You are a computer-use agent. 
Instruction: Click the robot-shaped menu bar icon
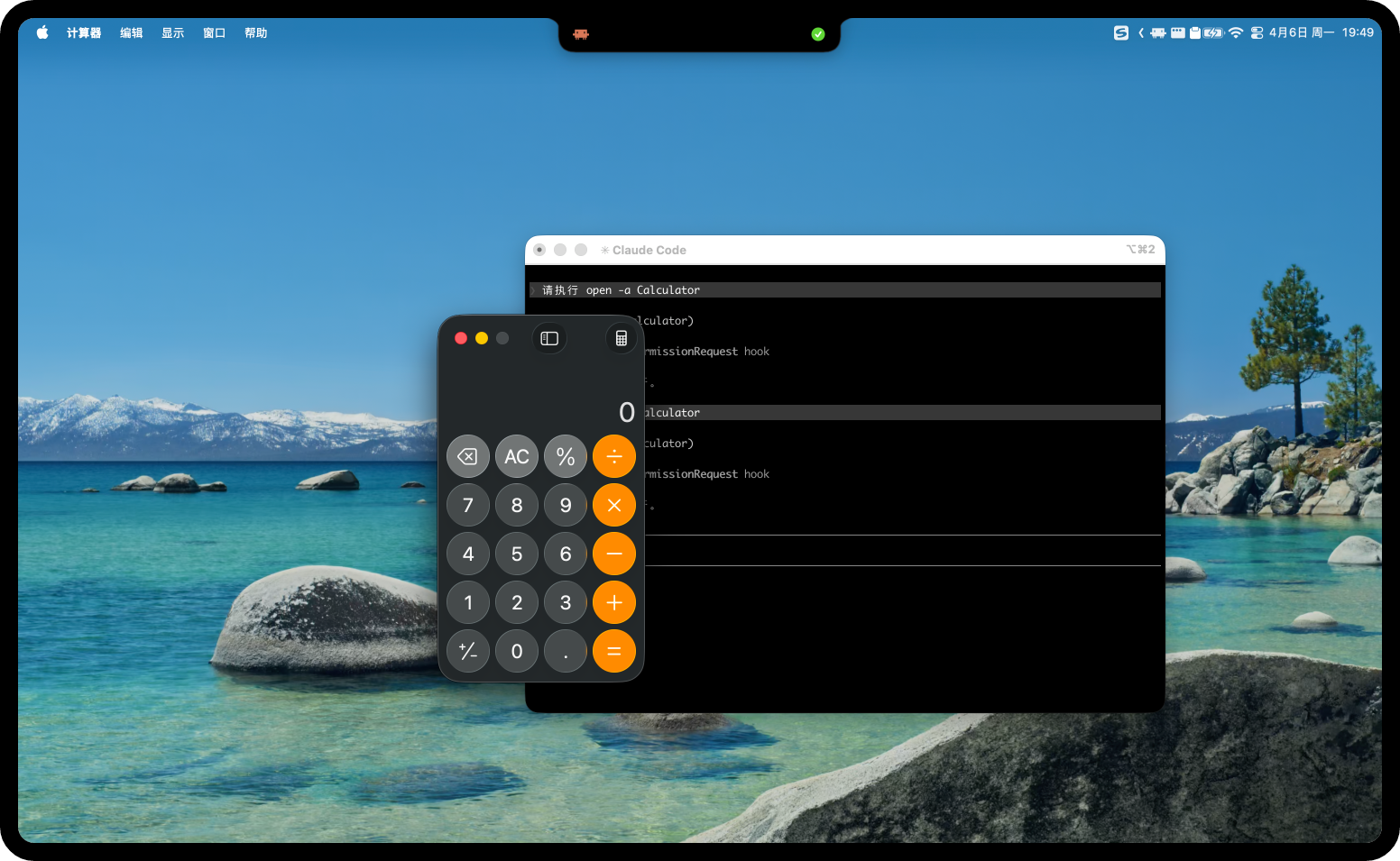[1158, 32]
